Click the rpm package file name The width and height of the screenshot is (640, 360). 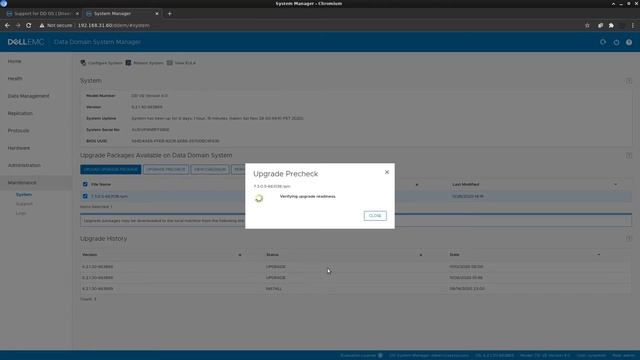click(109, 196)
